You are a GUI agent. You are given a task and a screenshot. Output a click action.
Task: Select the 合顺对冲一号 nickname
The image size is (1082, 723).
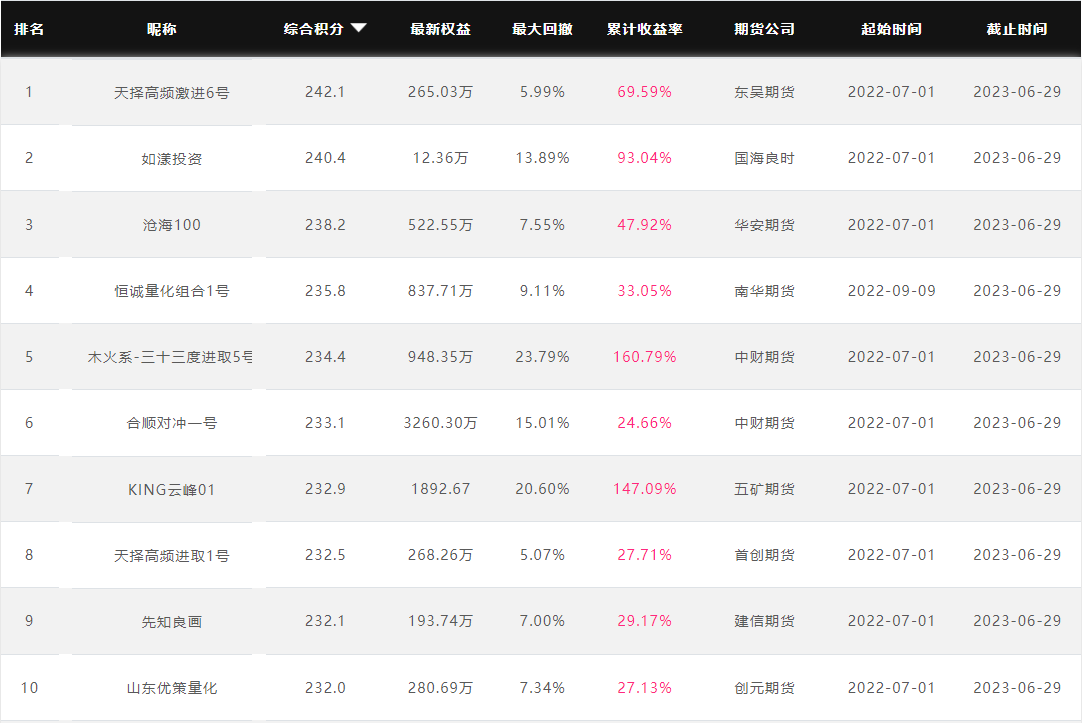[171, 423]
